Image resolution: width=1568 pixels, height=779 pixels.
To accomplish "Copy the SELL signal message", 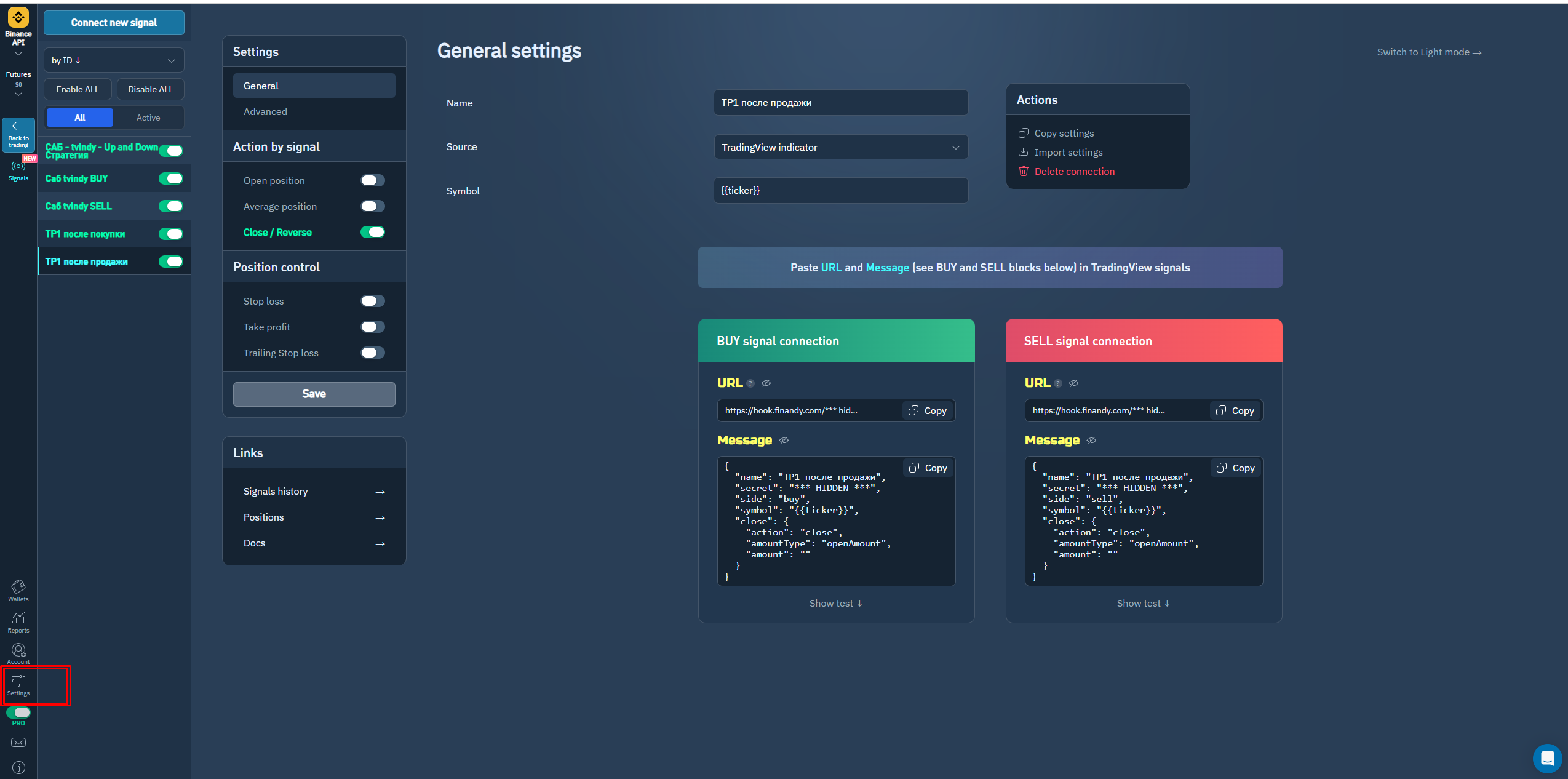I will [1236, 468].
